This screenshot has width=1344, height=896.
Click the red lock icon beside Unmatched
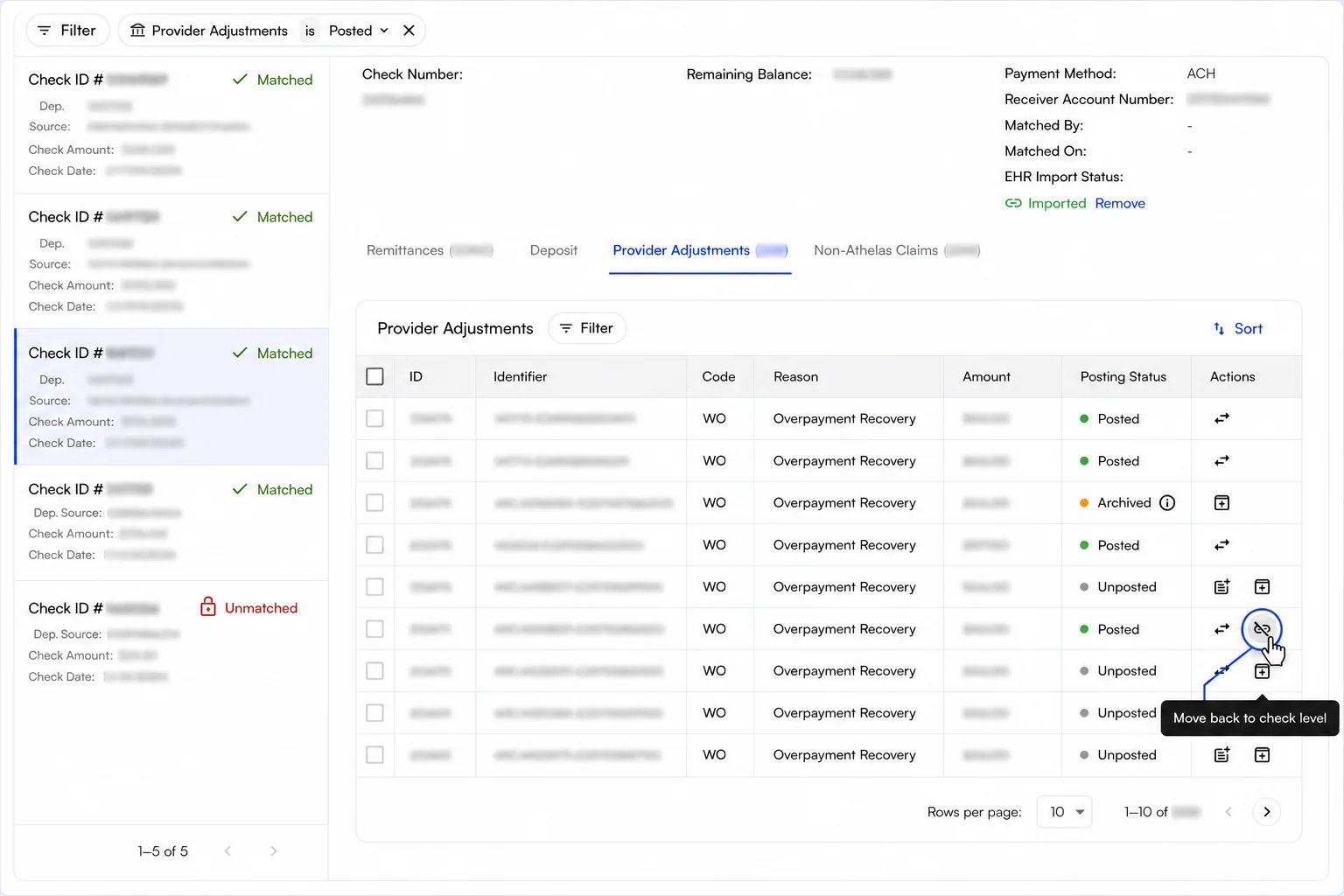point(208,606)
